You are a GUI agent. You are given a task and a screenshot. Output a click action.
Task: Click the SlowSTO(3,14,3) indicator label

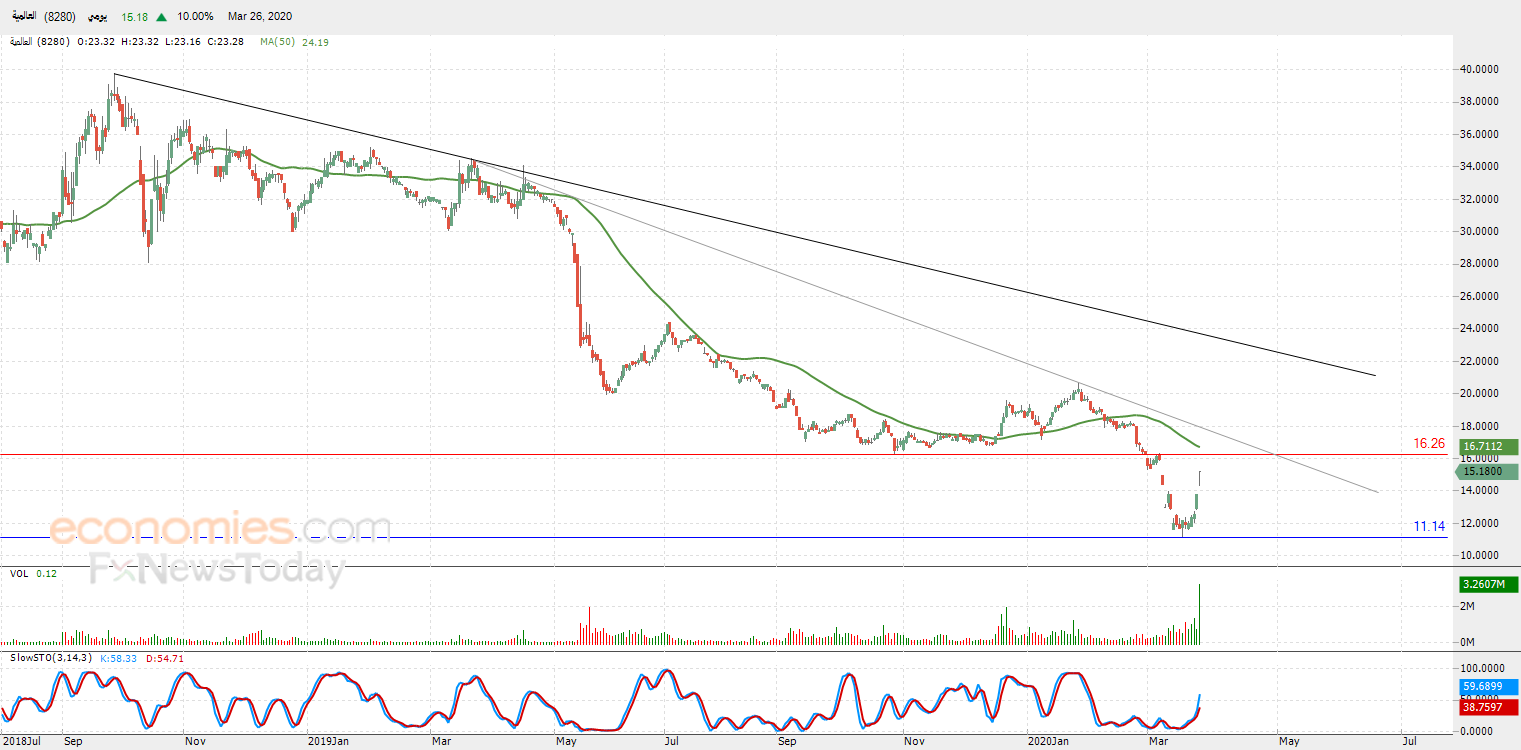pyautogui.click(x=53, y=658)
